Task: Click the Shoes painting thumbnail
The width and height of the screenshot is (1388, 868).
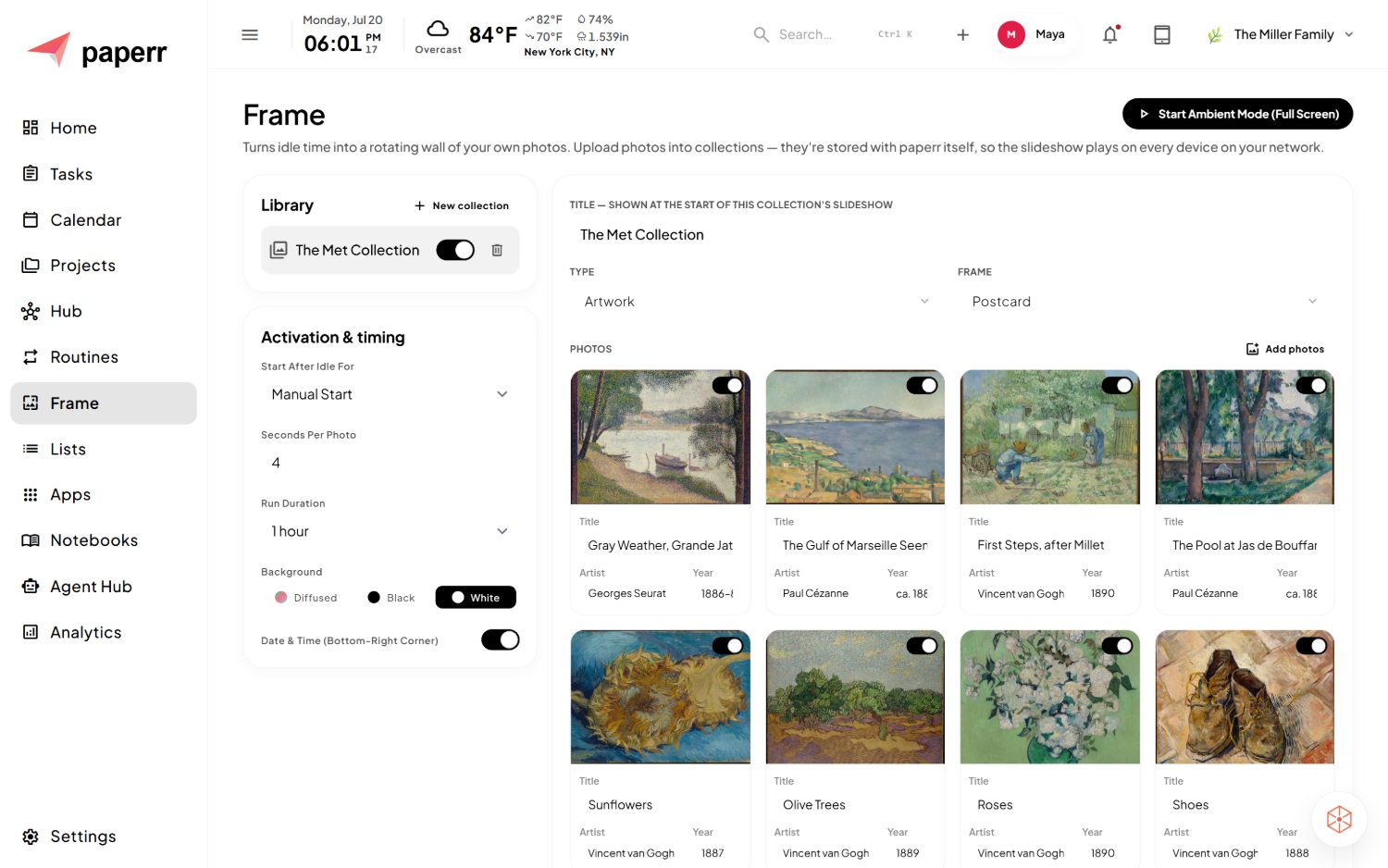Action: tap(1245, 697)
